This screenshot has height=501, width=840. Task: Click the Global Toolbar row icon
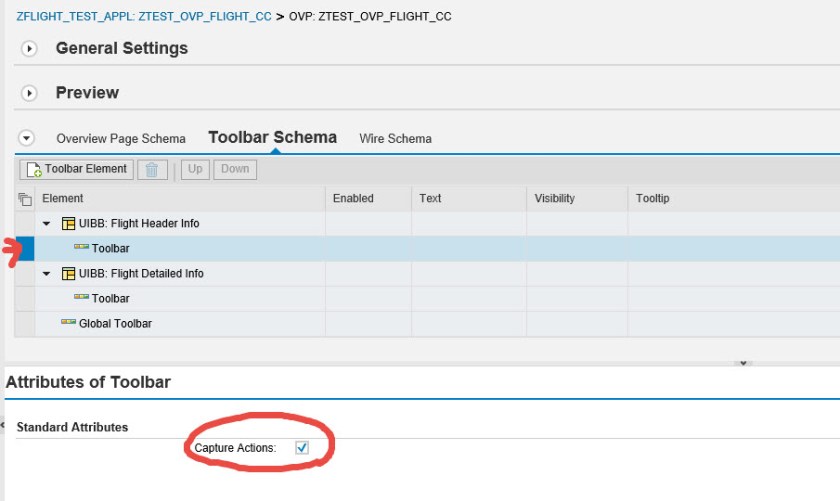[x=68, y=323]
